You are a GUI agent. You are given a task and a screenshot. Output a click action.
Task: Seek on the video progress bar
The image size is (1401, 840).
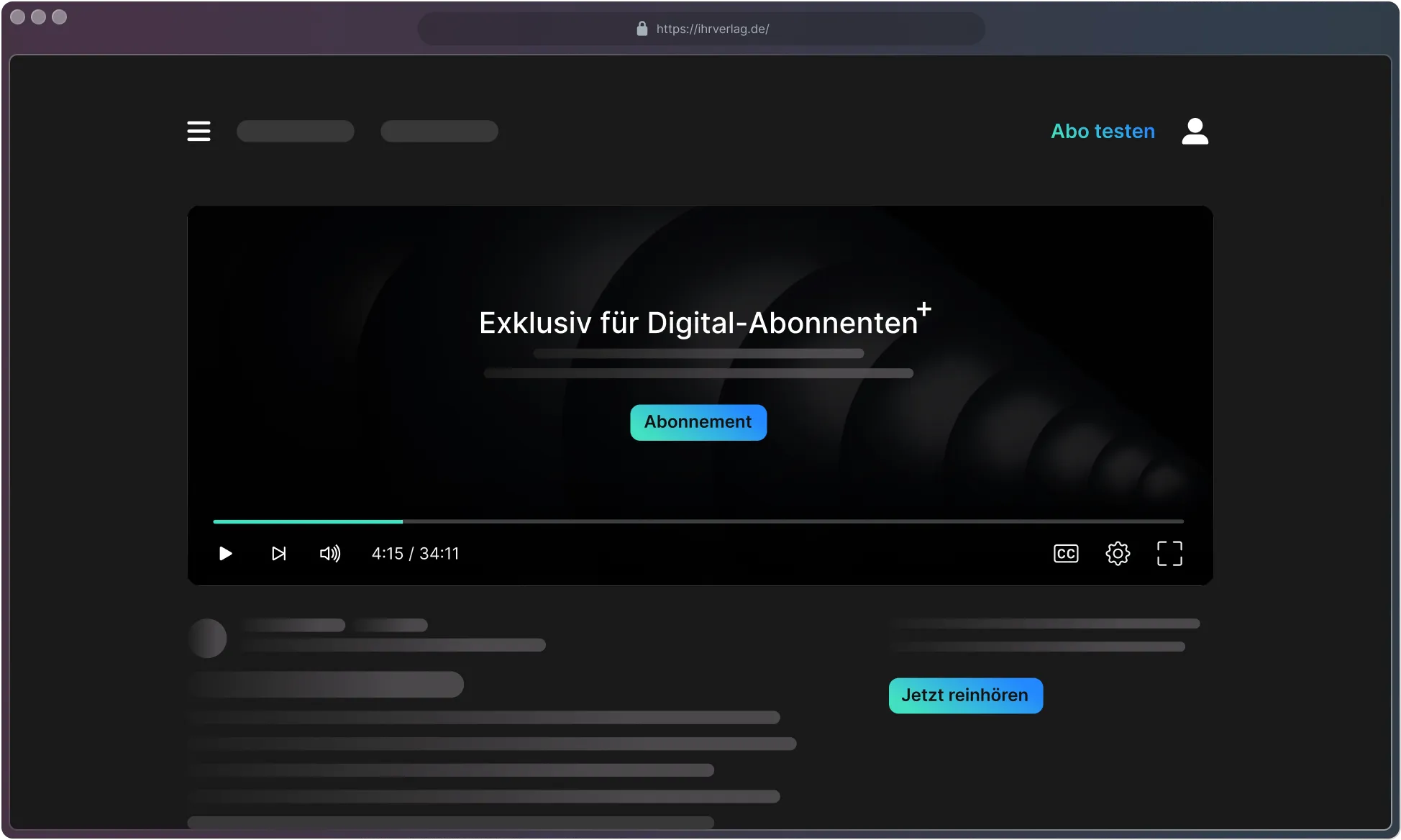pos(698,521)
